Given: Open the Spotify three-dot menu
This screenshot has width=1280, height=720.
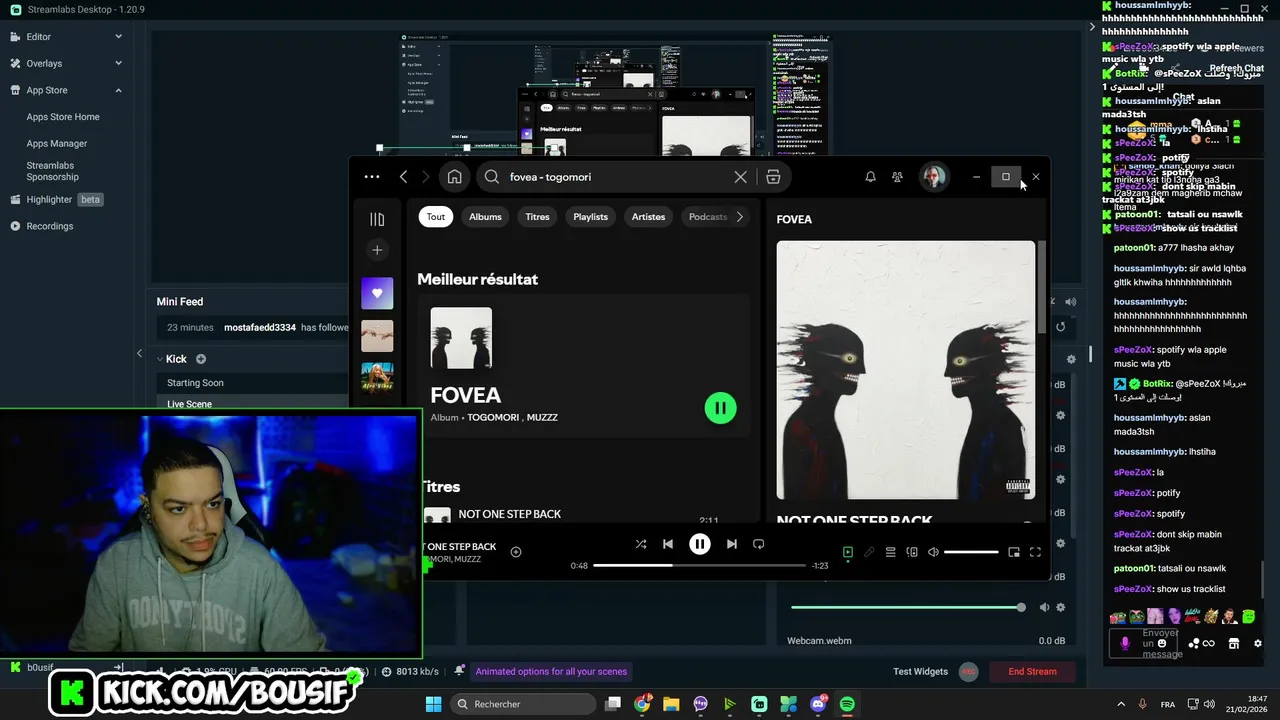Looking at the screenshot, I should [372, 177].
